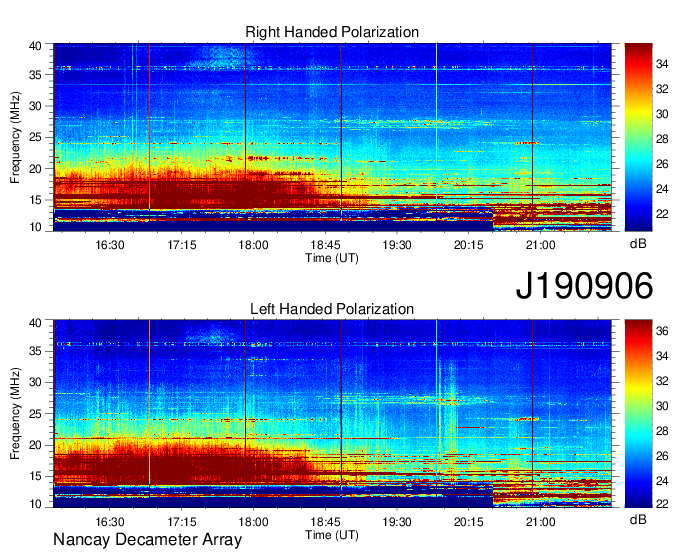Screen dimensions: 680x552
Task: Click the 30 value on Left Handed colorbar
Action: (x=662, y=406)
